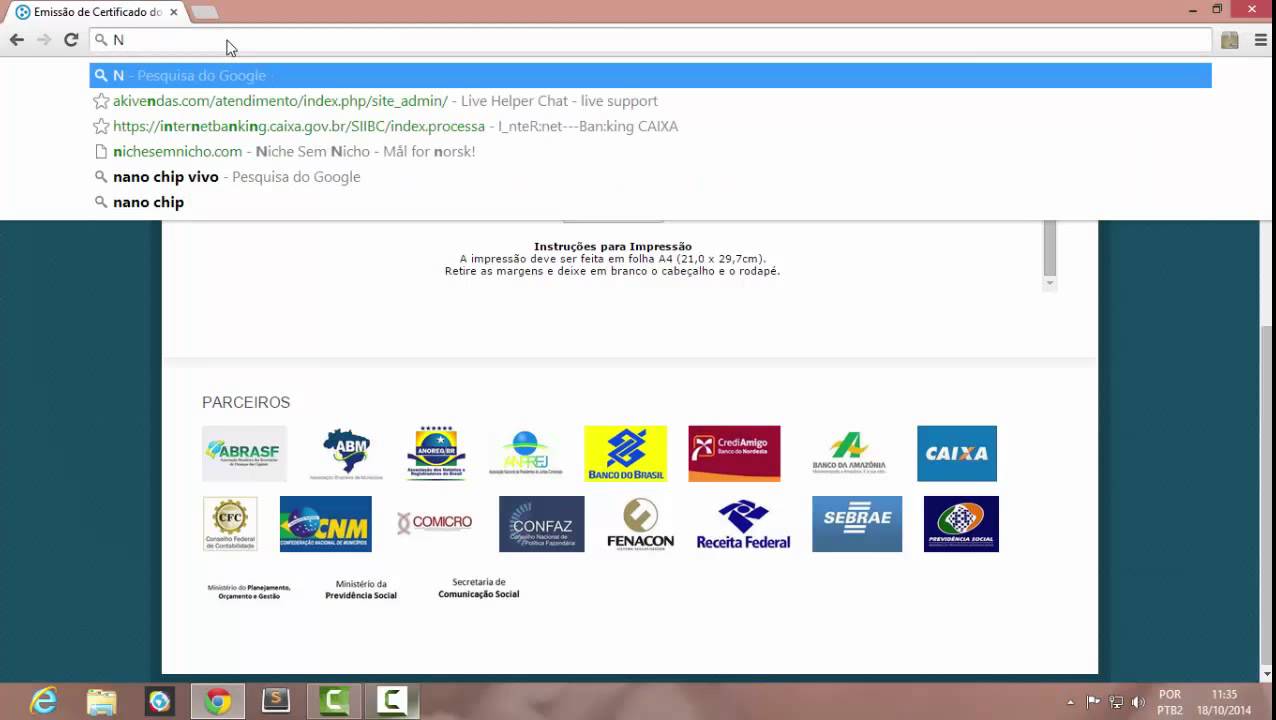This screenshot has height=720, width=1276.
Task: Click the CFC Conselho Federal logo
Action: click(230, 524)
